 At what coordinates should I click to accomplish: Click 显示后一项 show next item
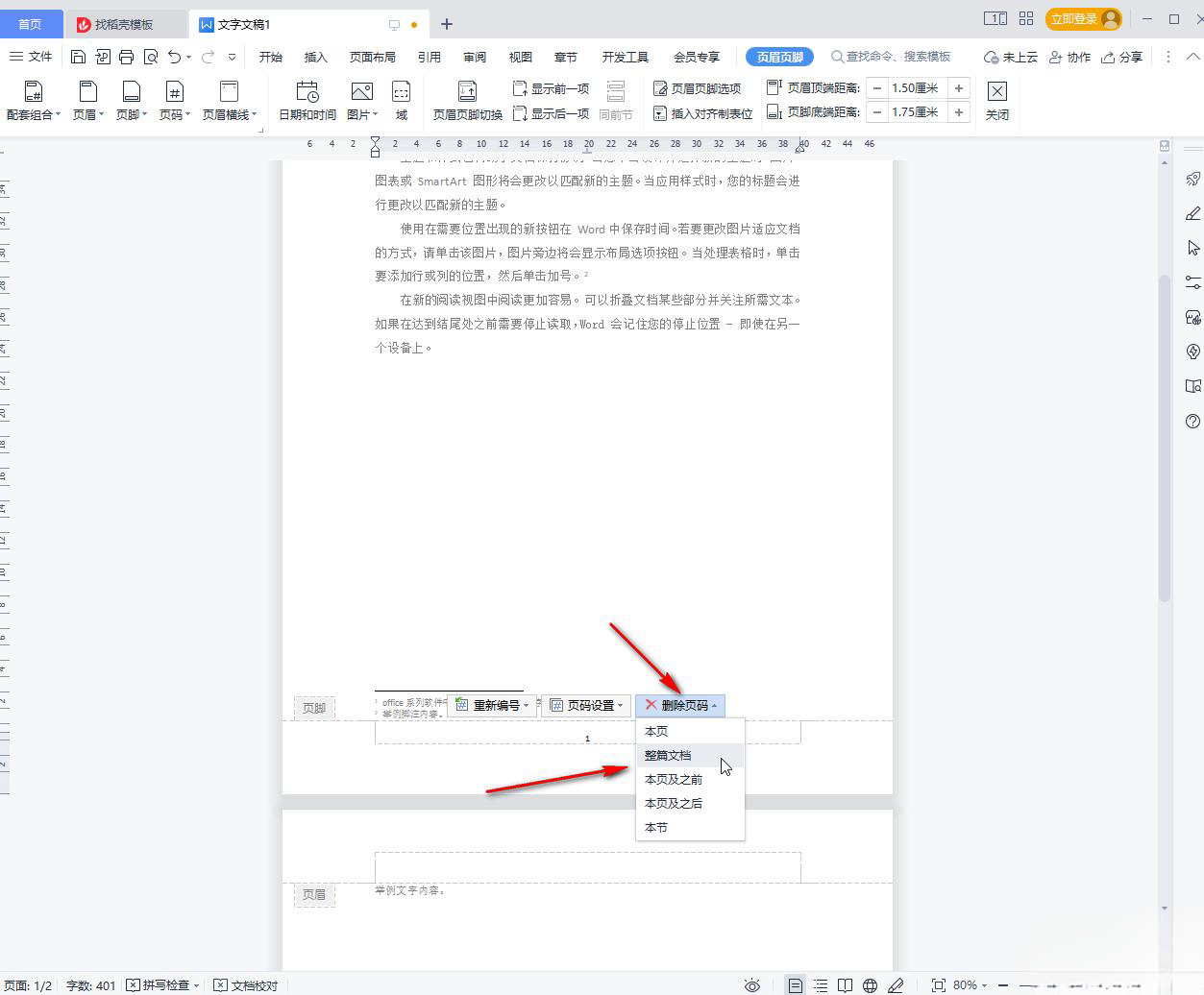(x=552, y=113)
